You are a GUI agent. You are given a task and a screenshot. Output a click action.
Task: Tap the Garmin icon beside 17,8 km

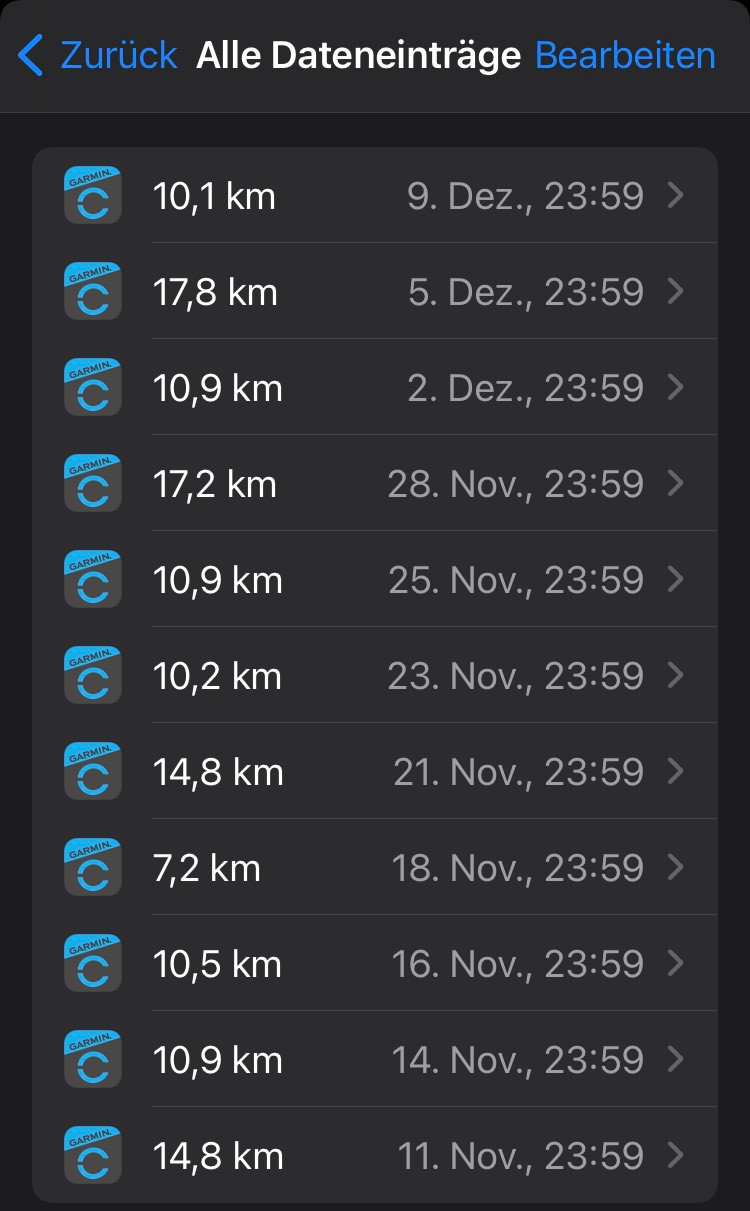coord(93,291)
